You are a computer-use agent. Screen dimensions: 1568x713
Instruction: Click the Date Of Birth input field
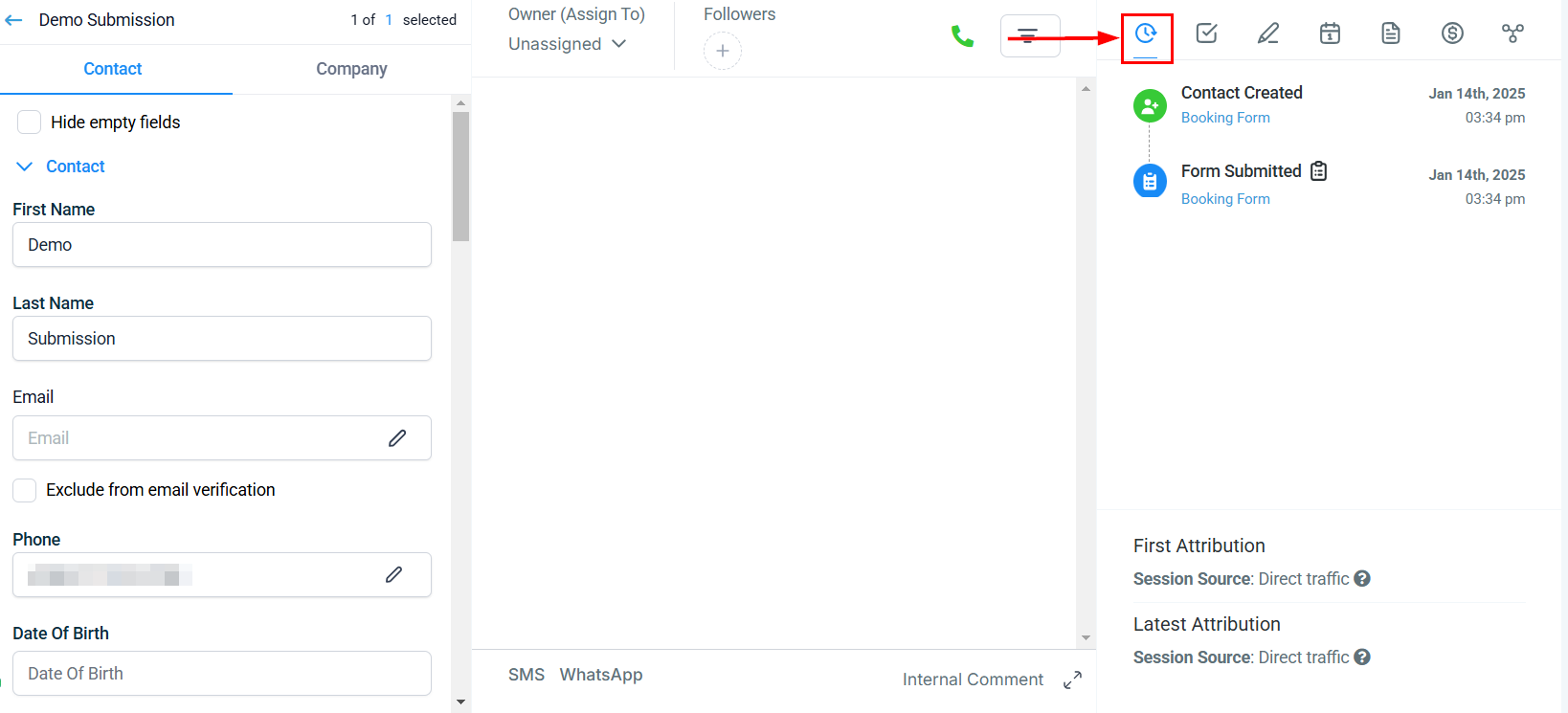pyautogui.click(x=222, y=674)
